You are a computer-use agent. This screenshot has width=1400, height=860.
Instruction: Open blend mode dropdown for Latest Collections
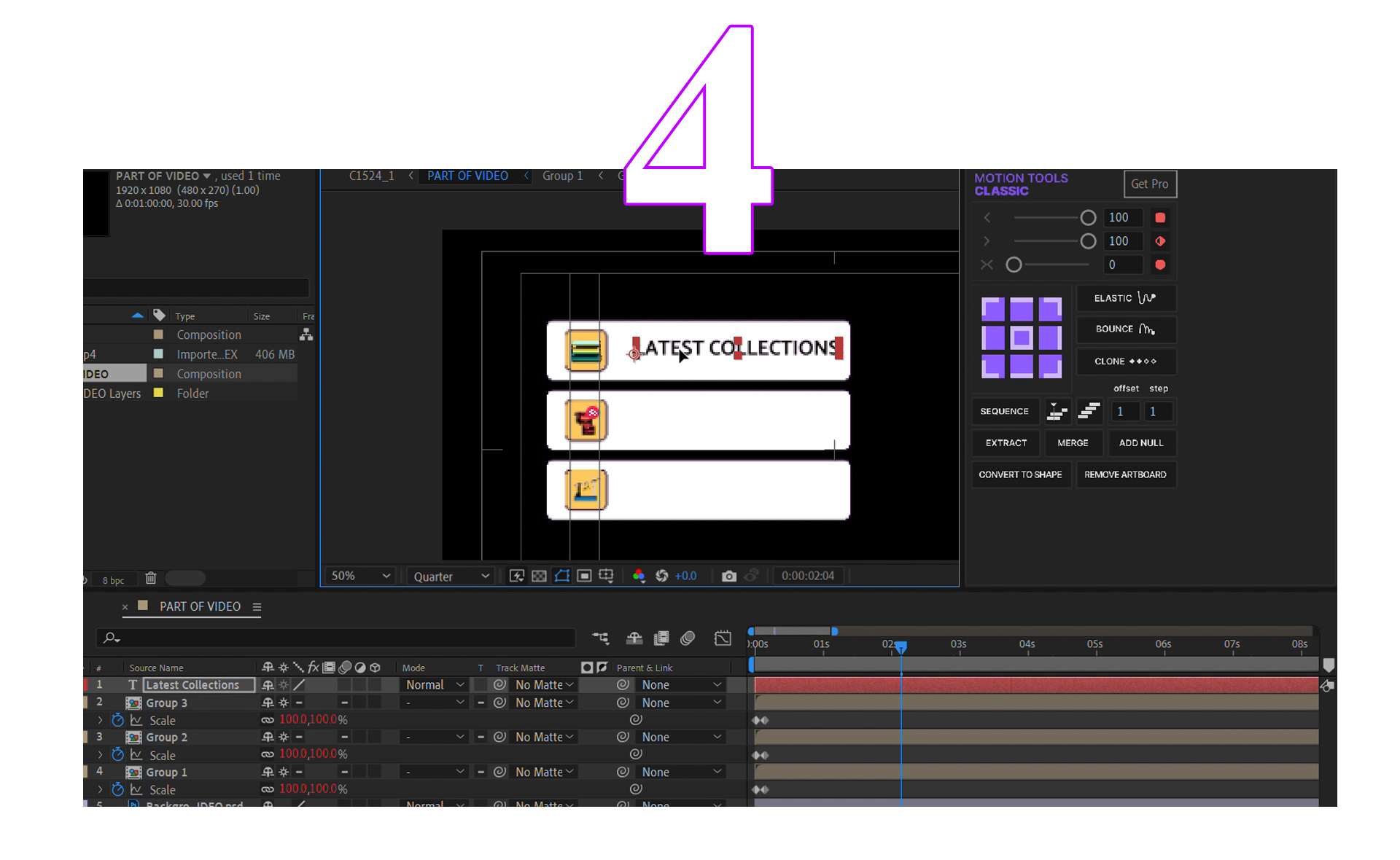435,685
